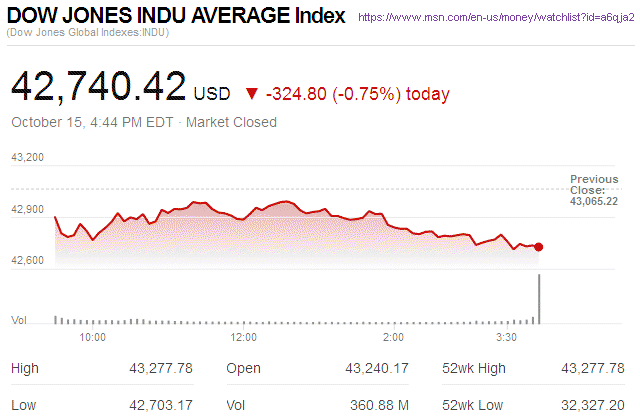The image size is (640, 420).
Task: Open the msn.com watchlist URL link
Action: (495, 18)
